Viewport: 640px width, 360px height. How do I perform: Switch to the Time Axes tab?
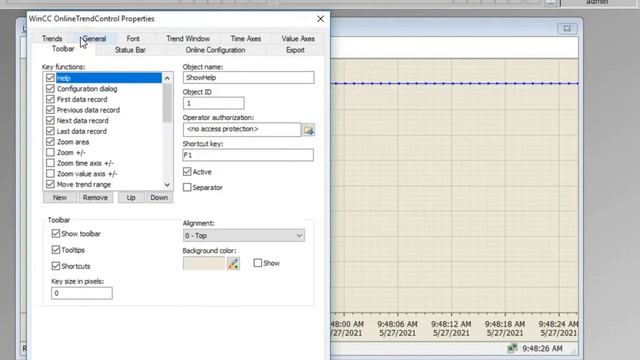pyautogui.click(x=246, y=39)
